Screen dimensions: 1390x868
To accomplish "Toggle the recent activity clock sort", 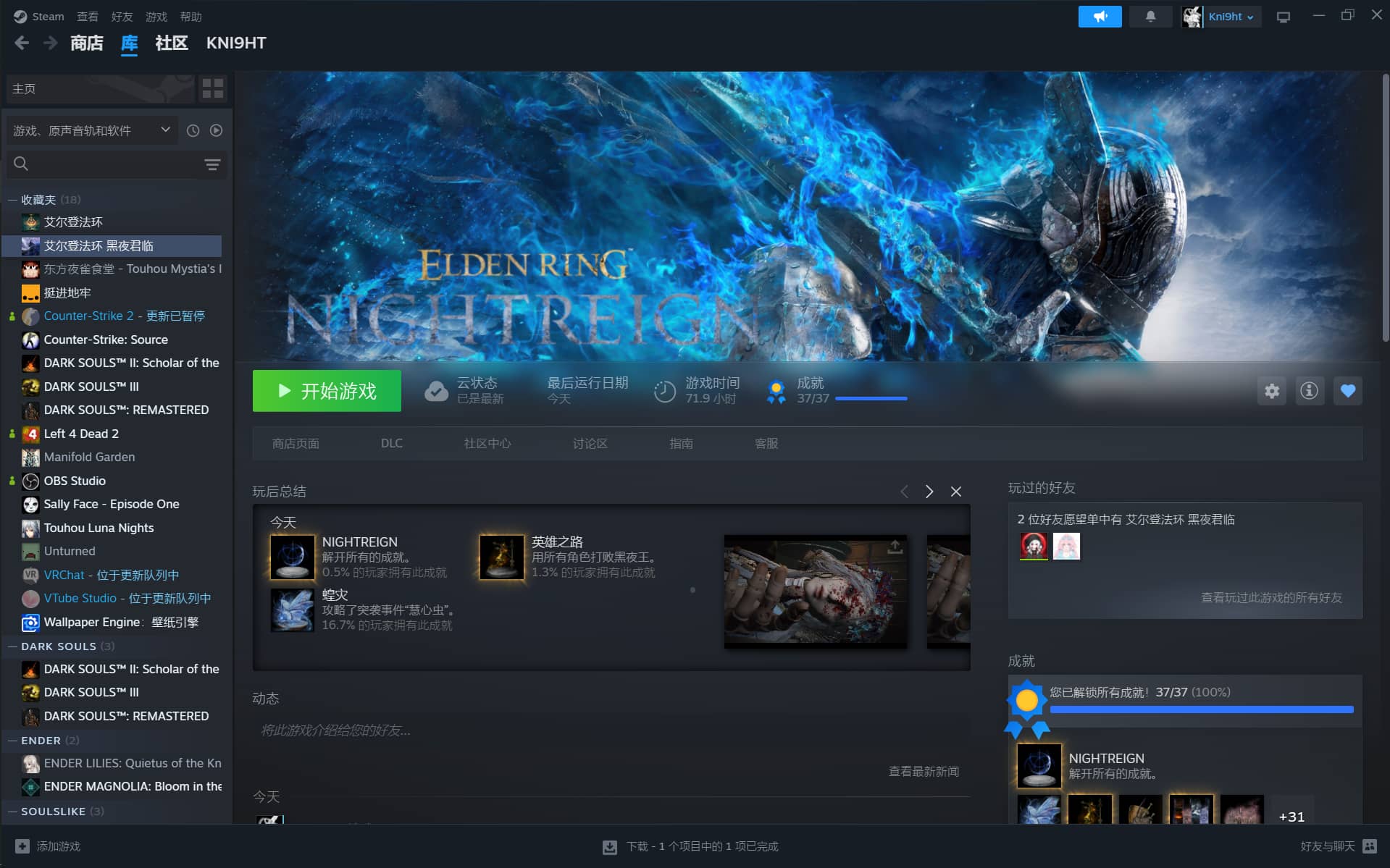I will point(193,131).
